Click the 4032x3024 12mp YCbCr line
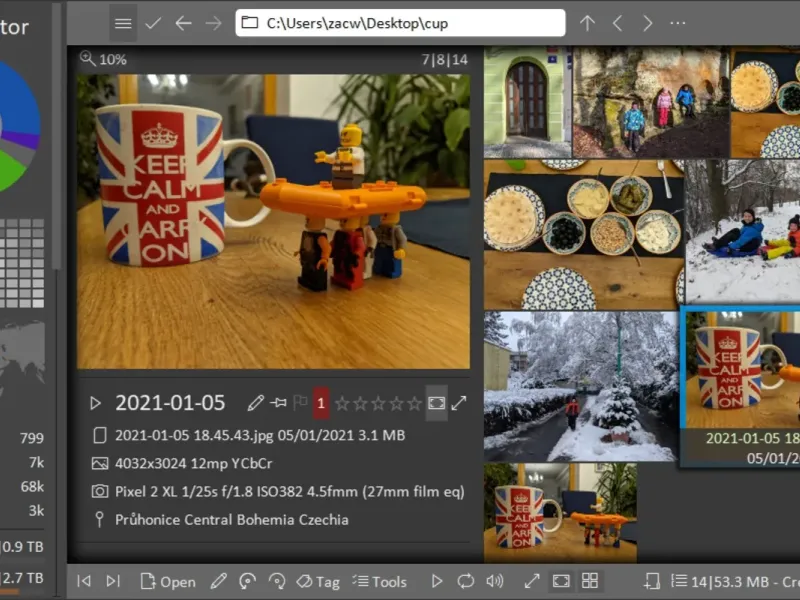This screenshot has width=800, height=600. pyautogui.click(x=193, y=463)
